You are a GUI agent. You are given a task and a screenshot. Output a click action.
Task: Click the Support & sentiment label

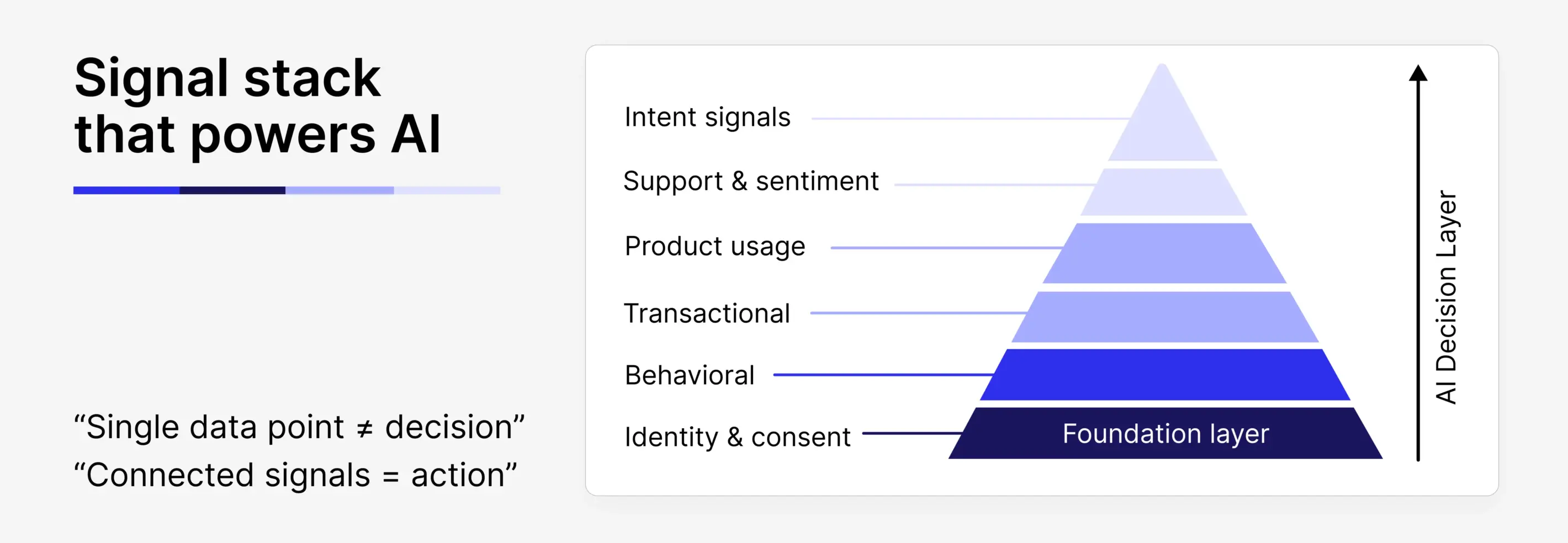751,181
